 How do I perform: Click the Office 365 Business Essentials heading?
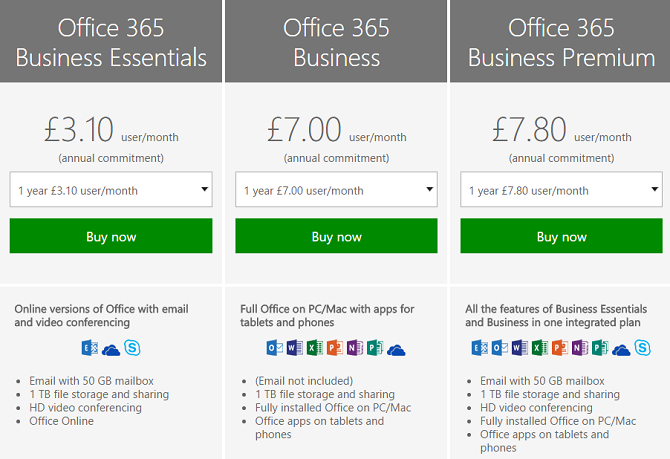[111, 42]
